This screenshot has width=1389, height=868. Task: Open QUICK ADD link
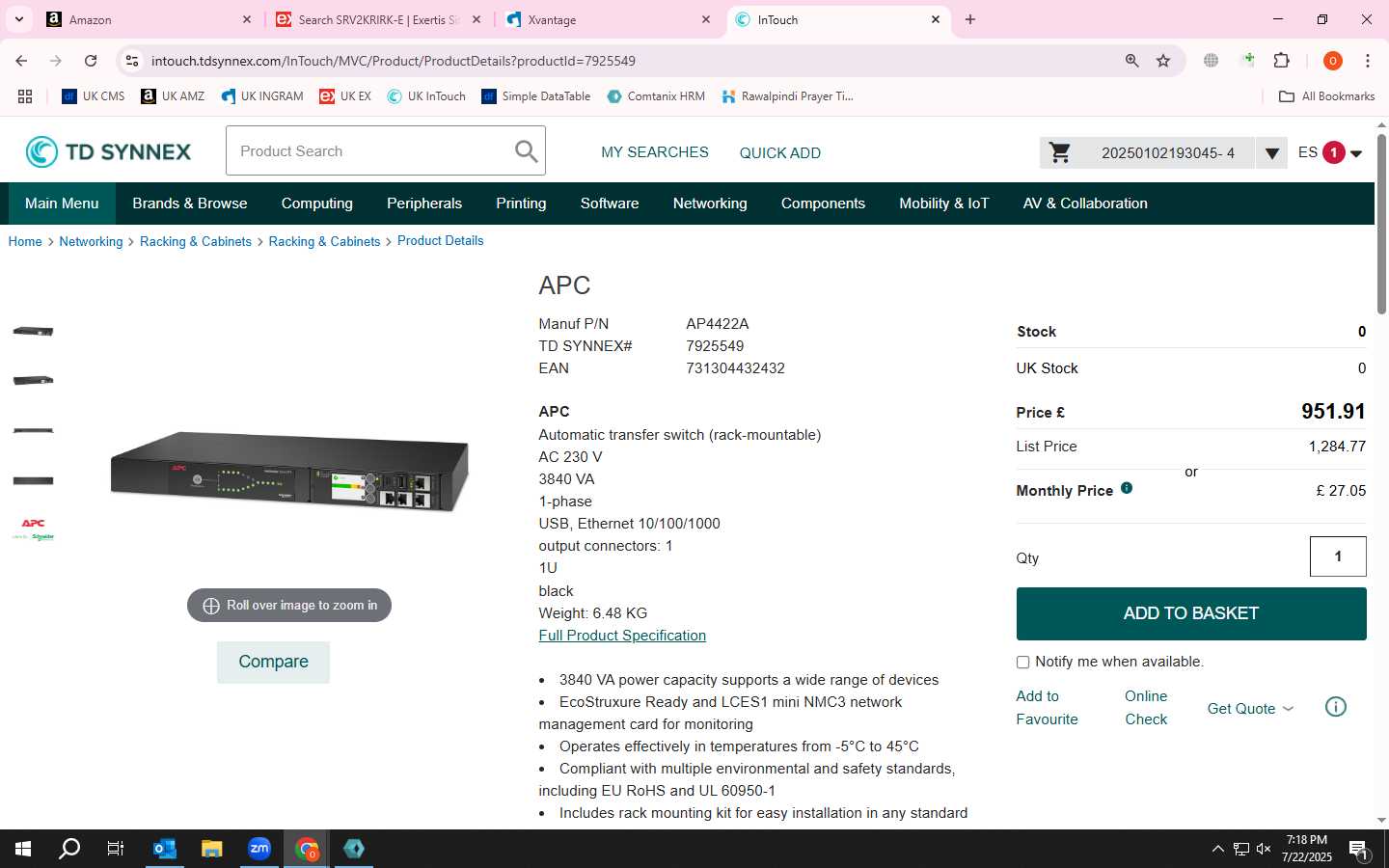(780, 152)
